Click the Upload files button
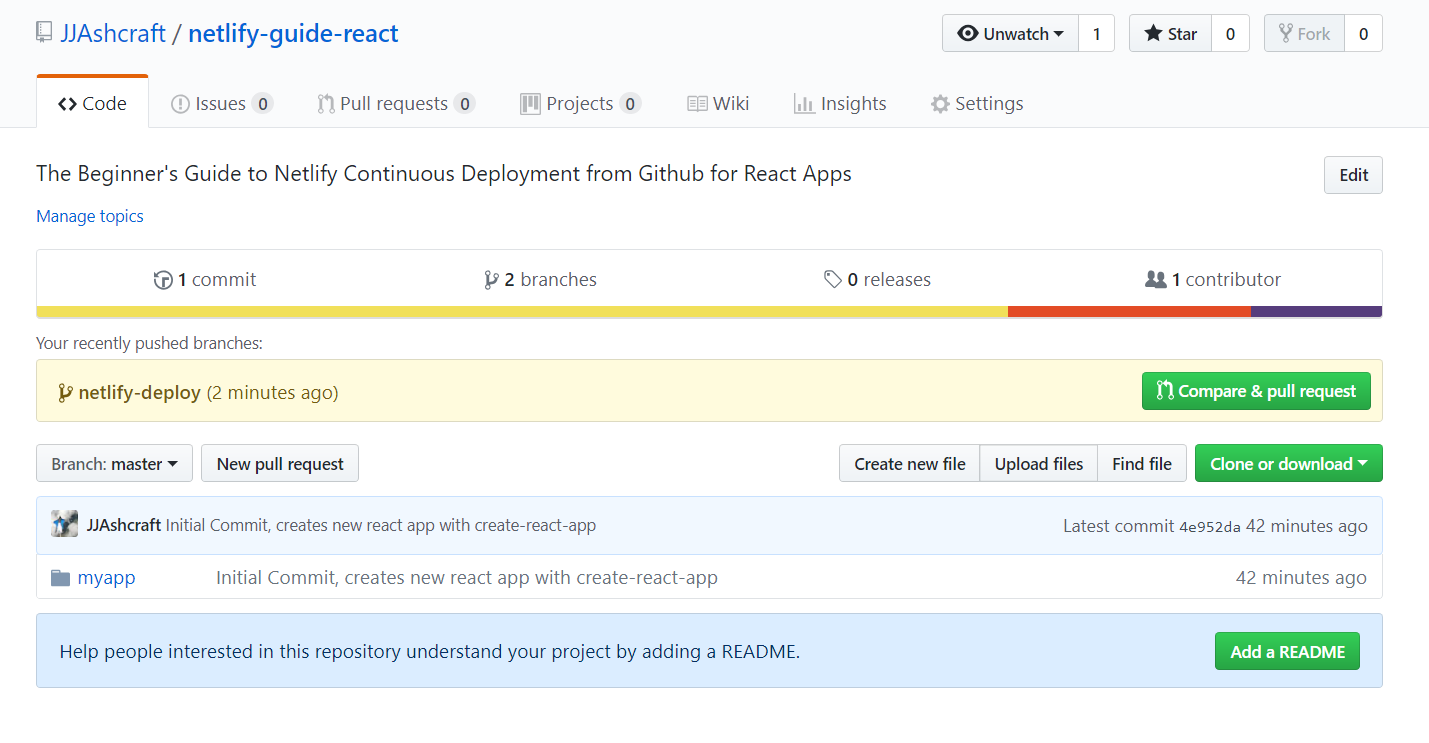 tap(1038, 464)
